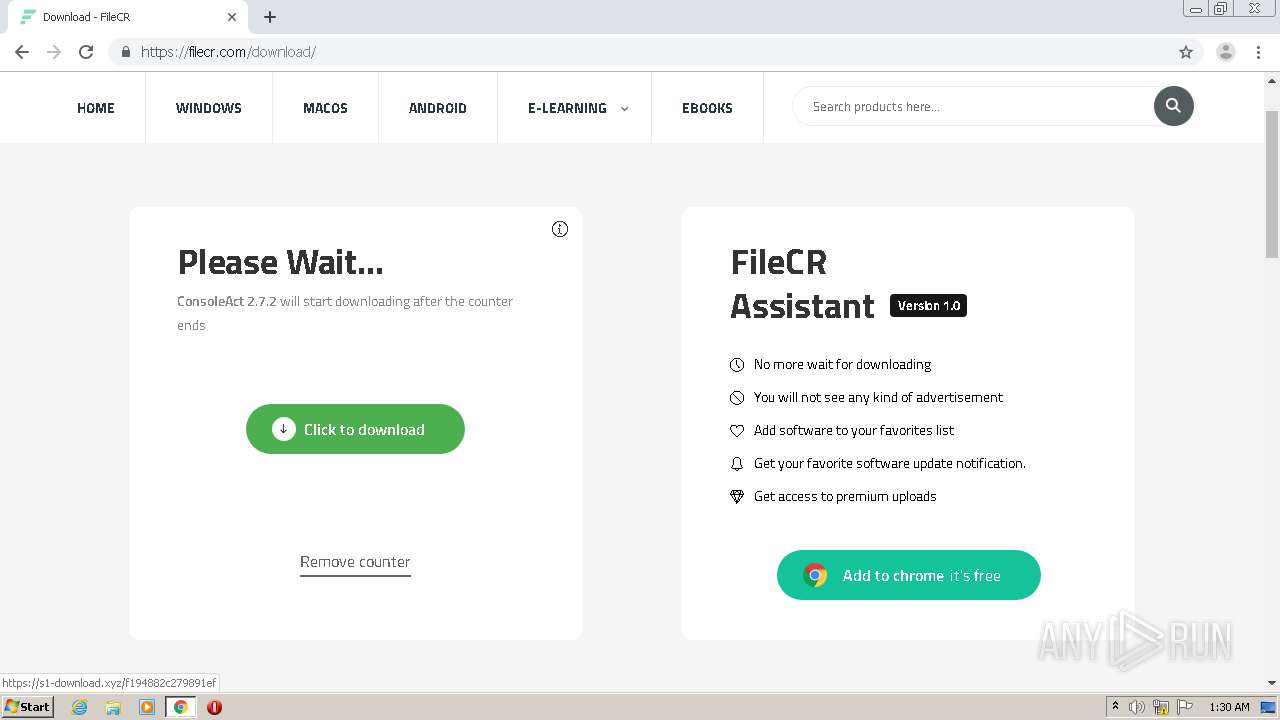Screen dimensions: 1280x720
Task: Open a new browser tab
Action: [x=270, y=17]
